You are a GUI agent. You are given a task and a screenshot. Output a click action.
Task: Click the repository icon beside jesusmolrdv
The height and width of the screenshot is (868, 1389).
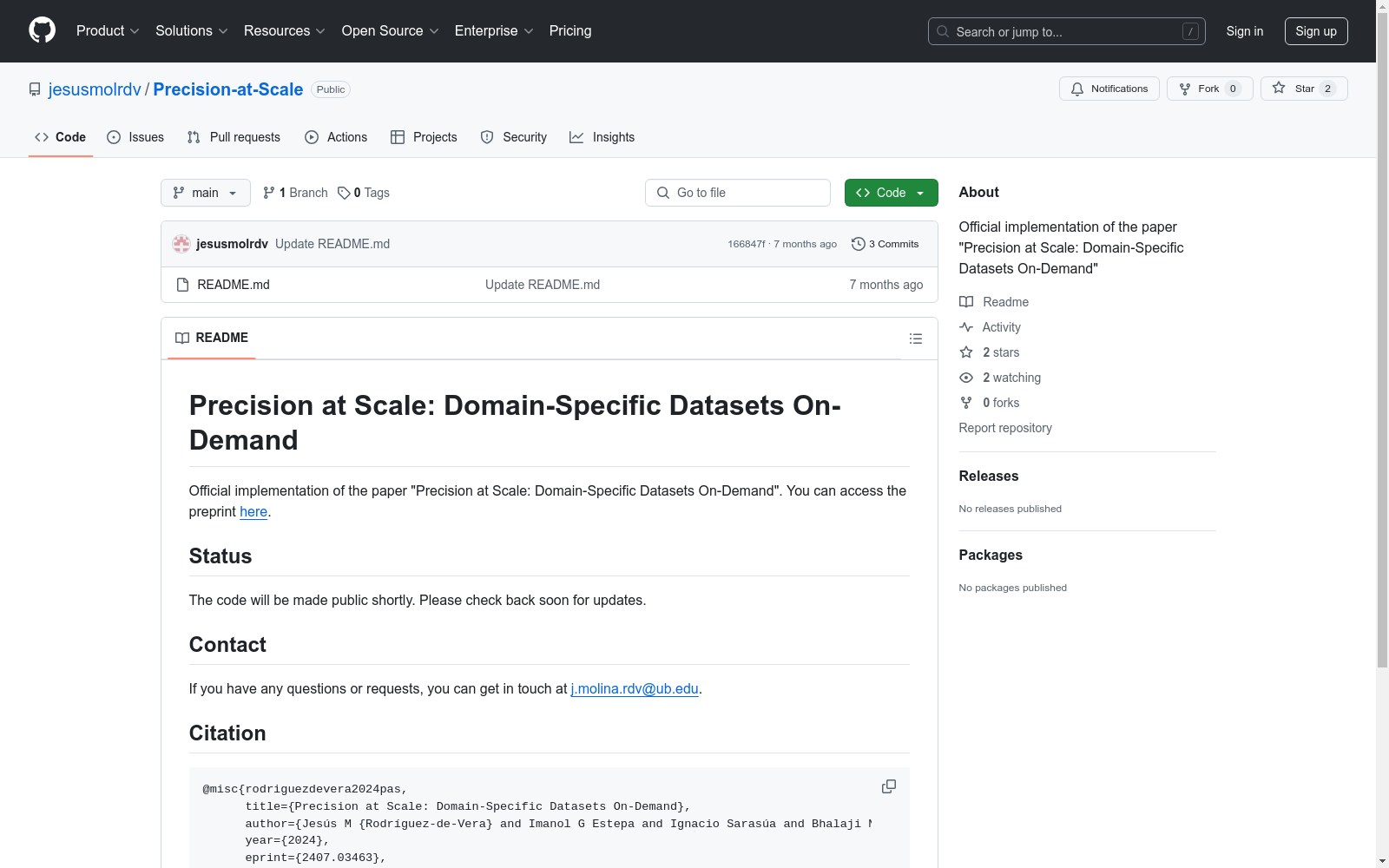pyautogui.click(x=35, y=89)
